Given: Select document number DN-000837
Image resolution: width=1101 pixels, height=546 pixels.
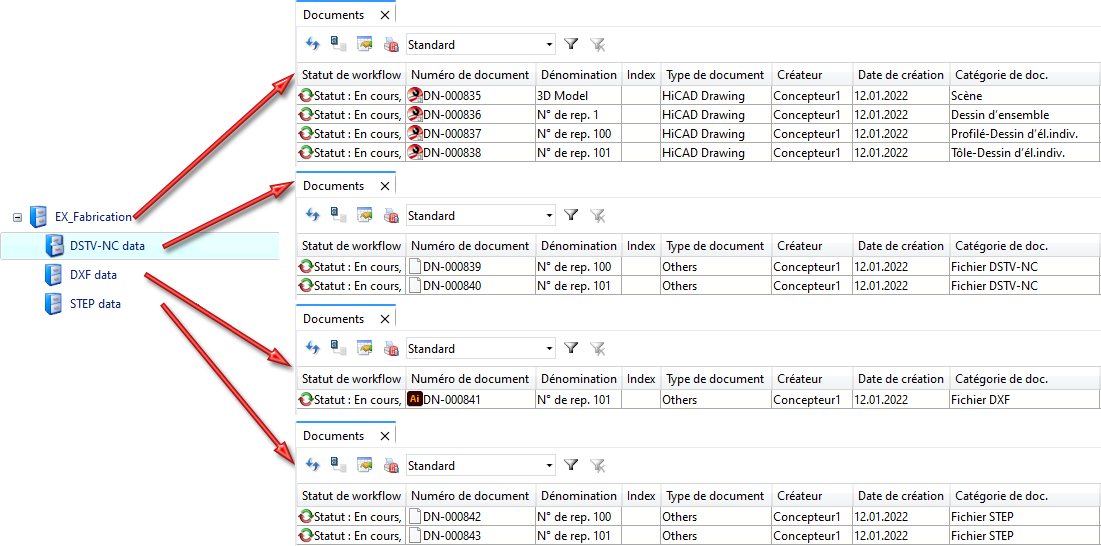Looking at the screenshot, I should click(452, 133).
